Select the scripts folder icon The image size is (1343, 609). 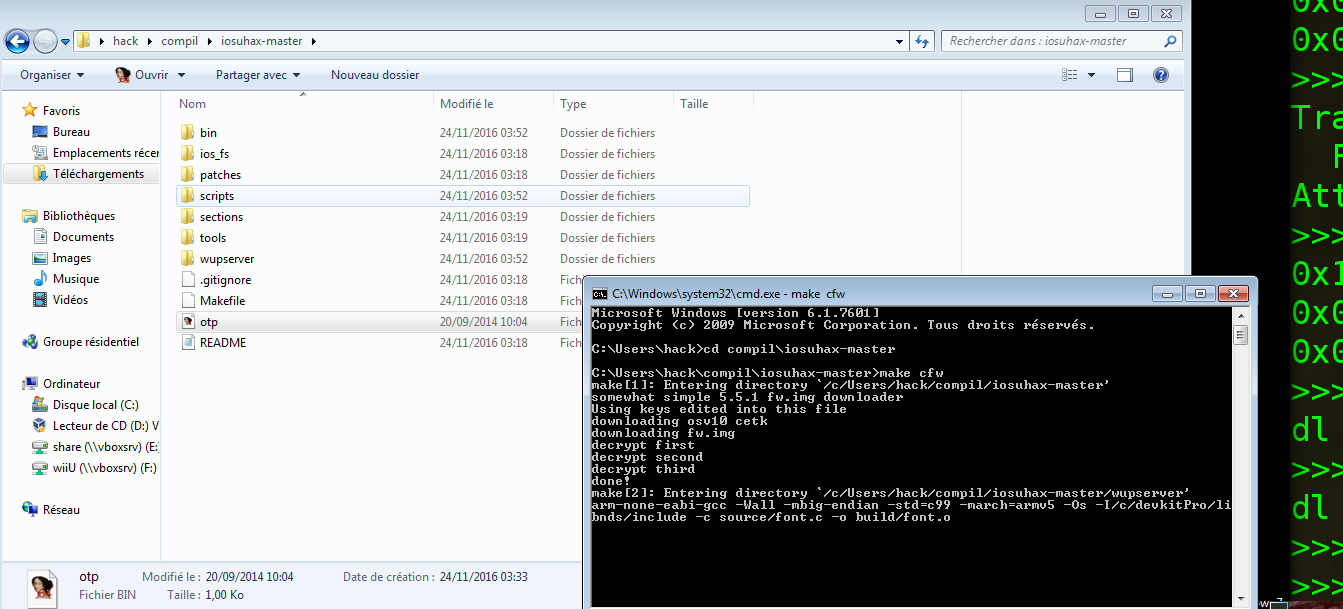[x=187, y=196]
